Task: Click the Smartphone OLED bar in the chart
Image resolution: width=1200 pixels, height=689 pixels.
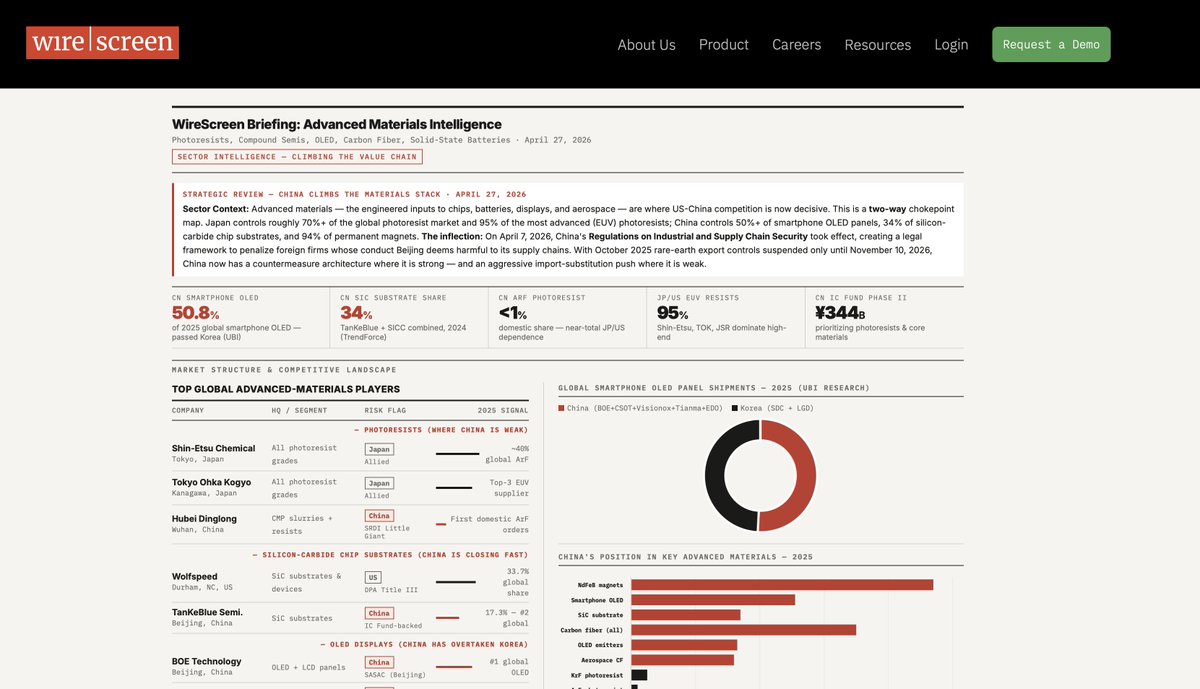Action: (713, 600)
